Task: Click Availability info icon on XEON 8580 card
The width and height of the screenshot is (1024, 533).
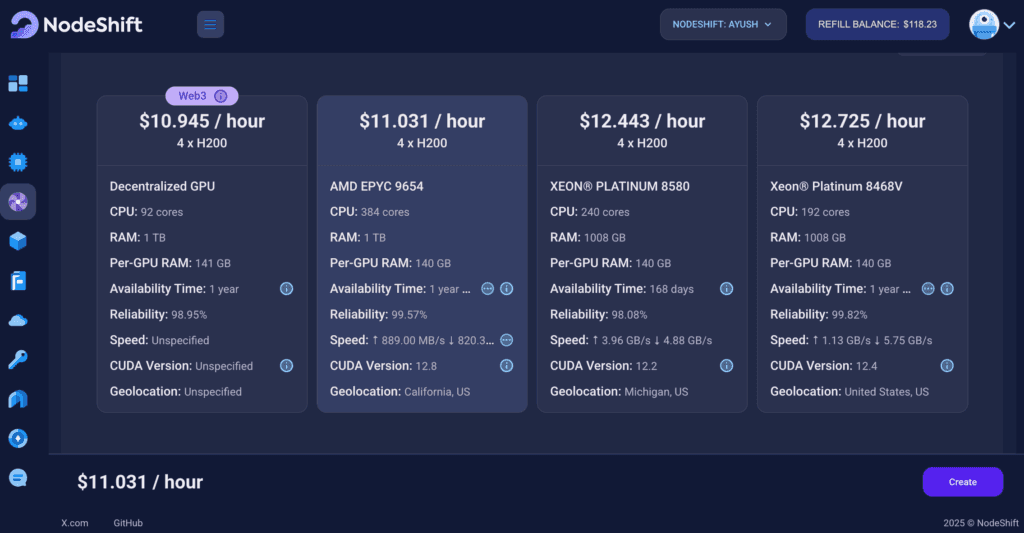Action: pos(726,289)
